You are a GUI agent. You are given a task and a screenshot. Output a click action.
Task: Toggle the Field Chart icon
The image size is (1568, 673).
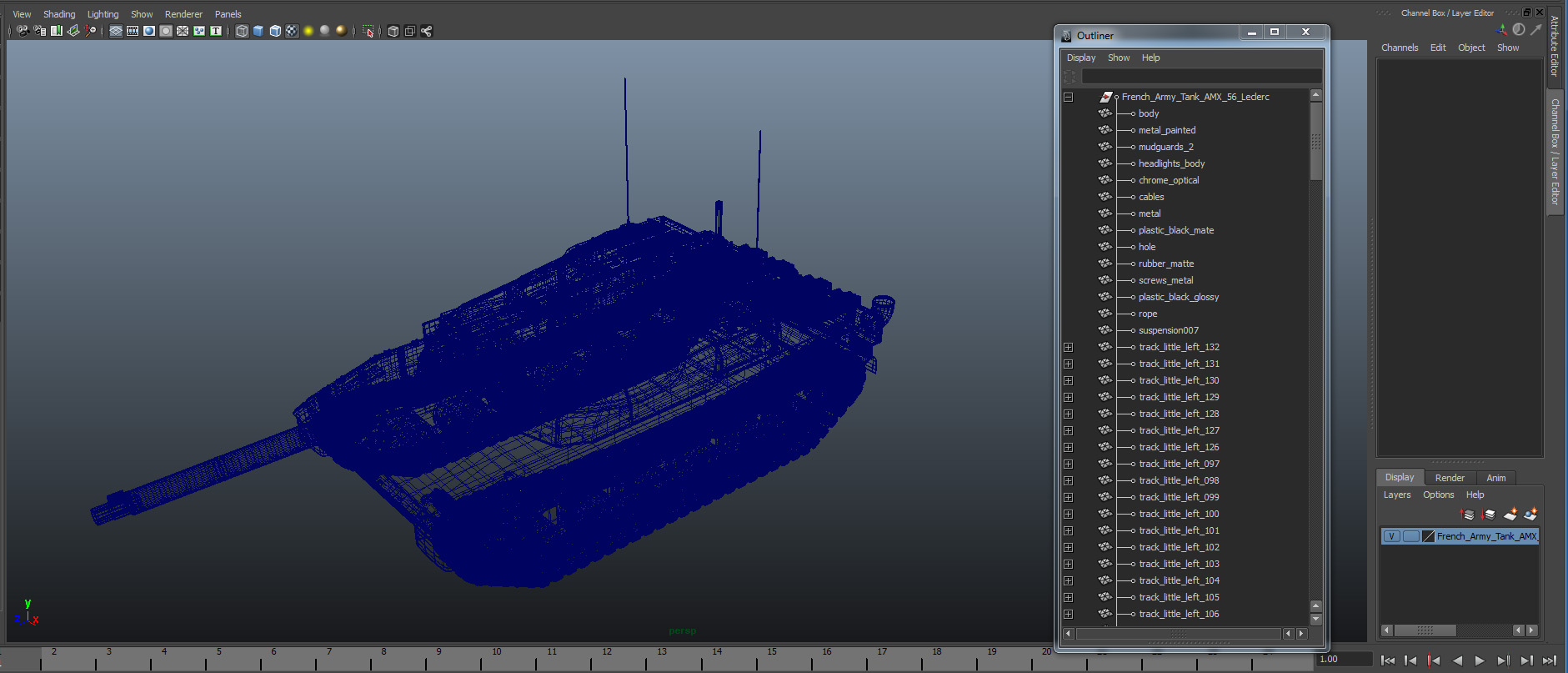(x=183, y=31)
